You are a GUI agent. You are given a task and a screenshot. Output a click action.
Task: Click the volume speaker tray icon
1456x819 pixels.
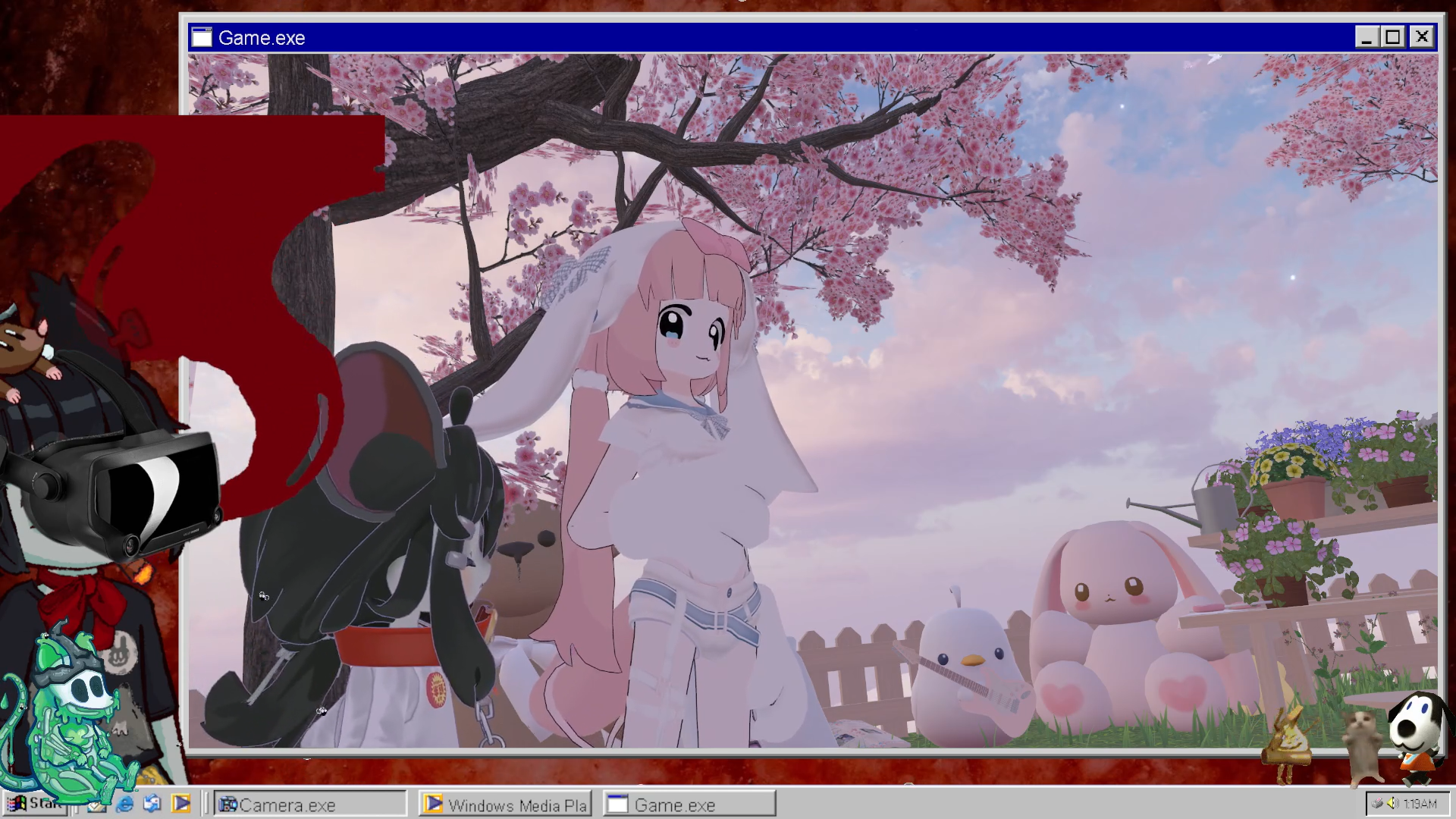click(1392, 804)
